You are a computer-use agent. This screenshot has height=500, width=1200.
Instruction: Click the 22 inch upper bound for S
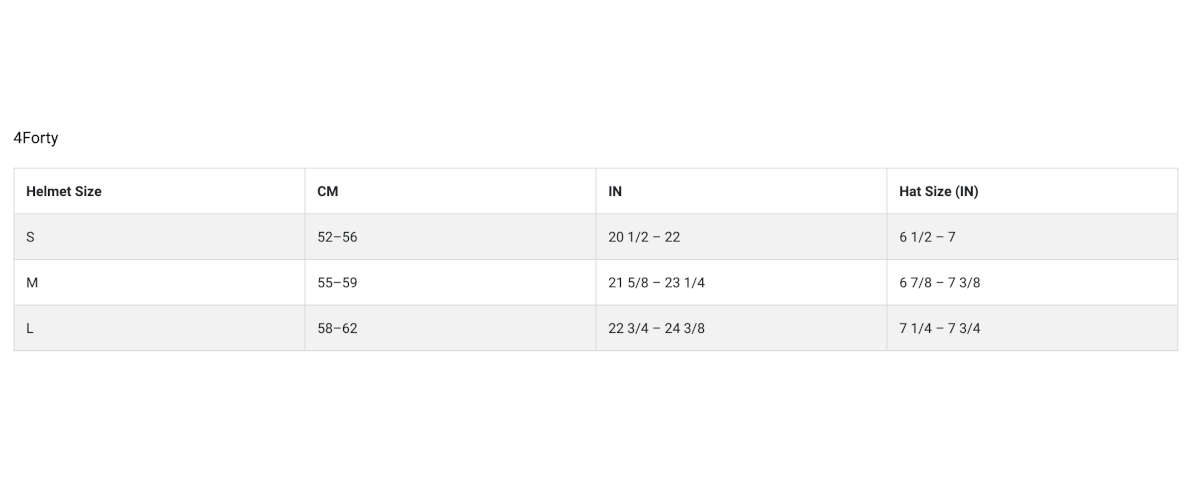(x=672, y=237)
